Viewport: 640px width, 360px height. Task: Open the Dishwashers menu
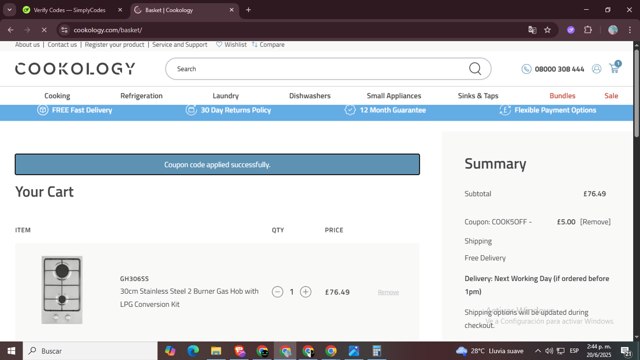tap(310, 96)
